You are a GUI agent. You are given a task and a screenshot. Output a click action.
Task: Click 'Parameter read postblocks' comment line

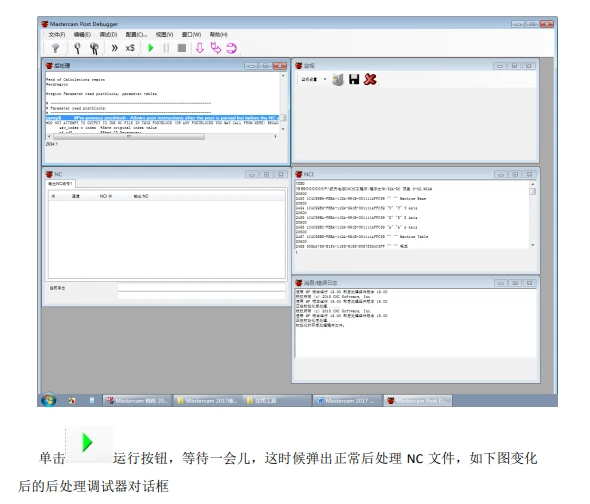tap(76, 108)
